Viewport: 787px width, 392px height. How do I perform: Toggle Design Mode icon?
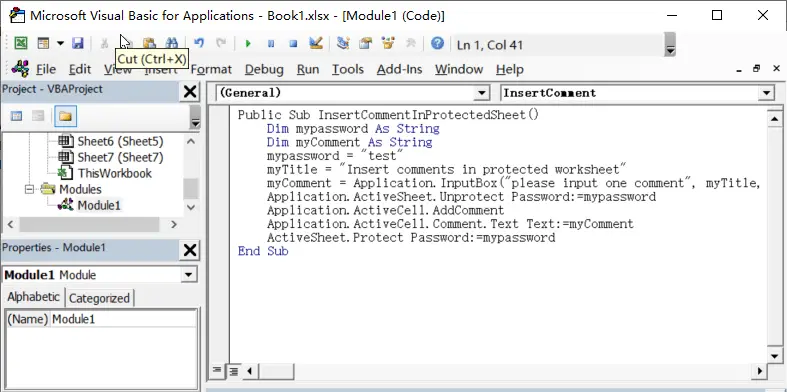click(x=315, y=43)
